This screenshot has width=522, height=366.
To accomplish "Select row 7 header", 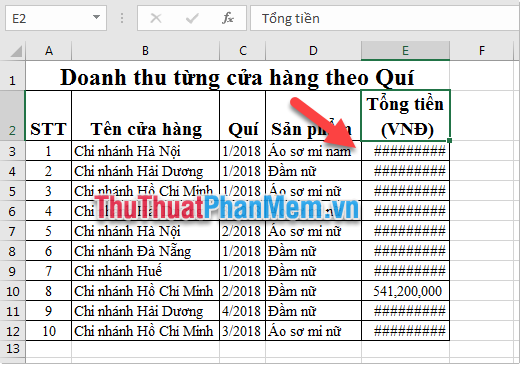I will coord(12,231).
